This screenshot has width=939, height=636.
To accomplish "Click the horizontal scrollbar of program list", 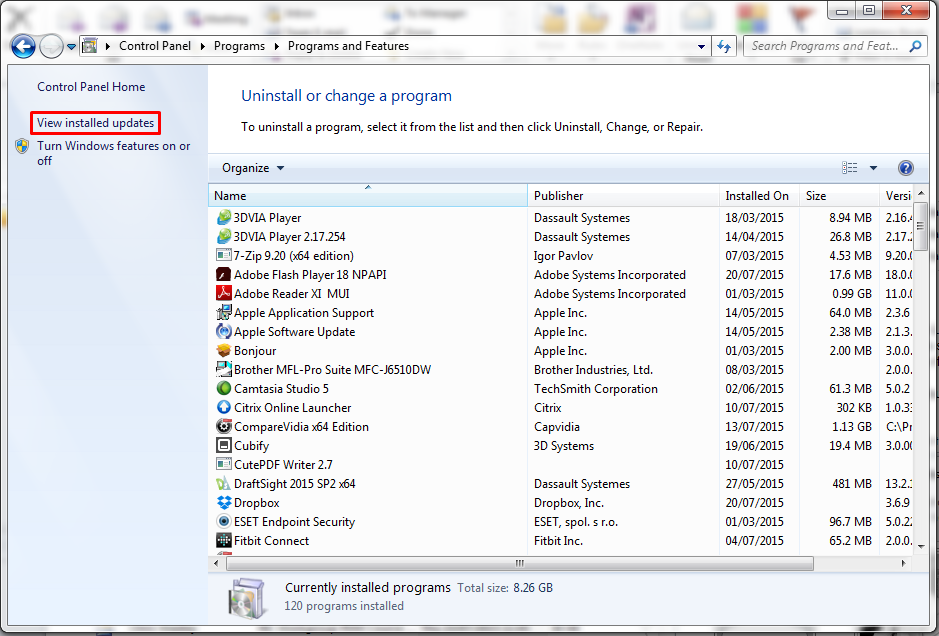I will coord(520,563).
